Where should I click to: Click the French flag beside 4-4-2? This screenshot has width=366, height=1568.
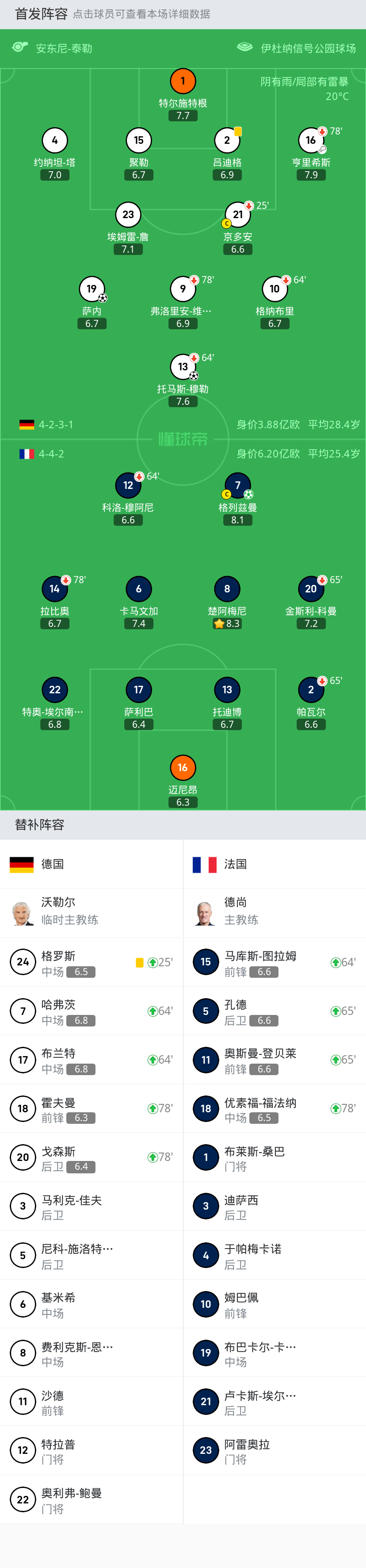tap(27, 454)
